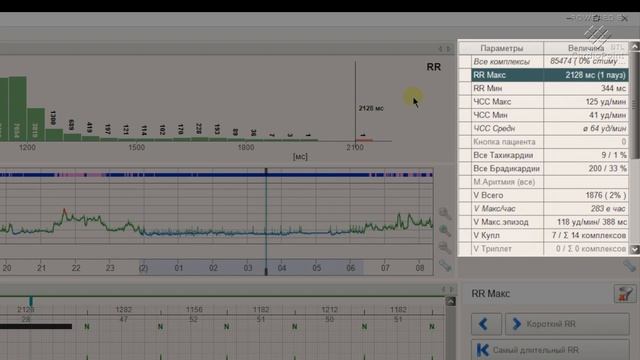The height and width of the screenshot is (360, 640).
Task: Click the teal marker above the 2128 RR interval
Action: click(x=31, y=301)
